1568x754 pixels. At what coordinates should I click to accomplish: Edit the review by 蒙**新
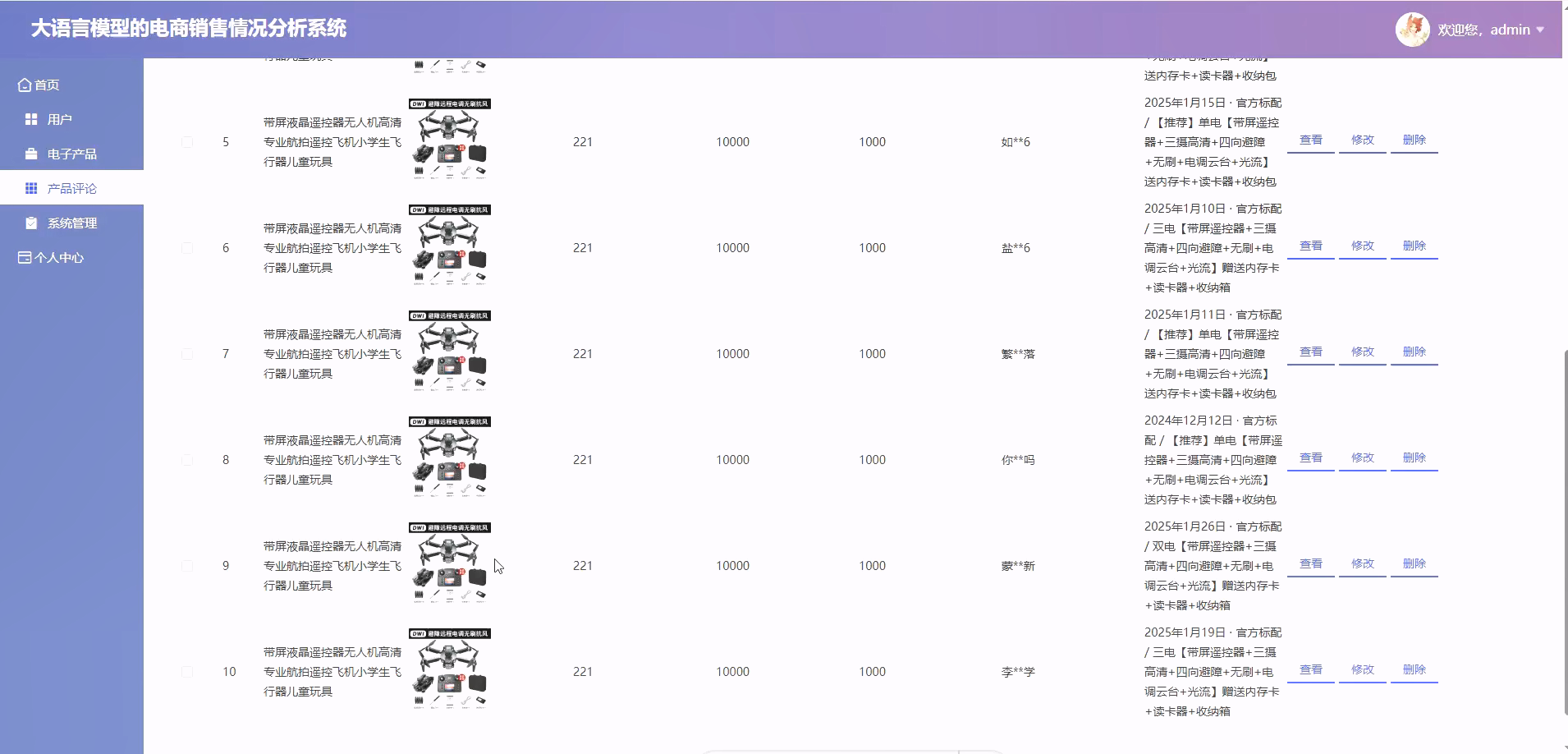[1363, 564]
